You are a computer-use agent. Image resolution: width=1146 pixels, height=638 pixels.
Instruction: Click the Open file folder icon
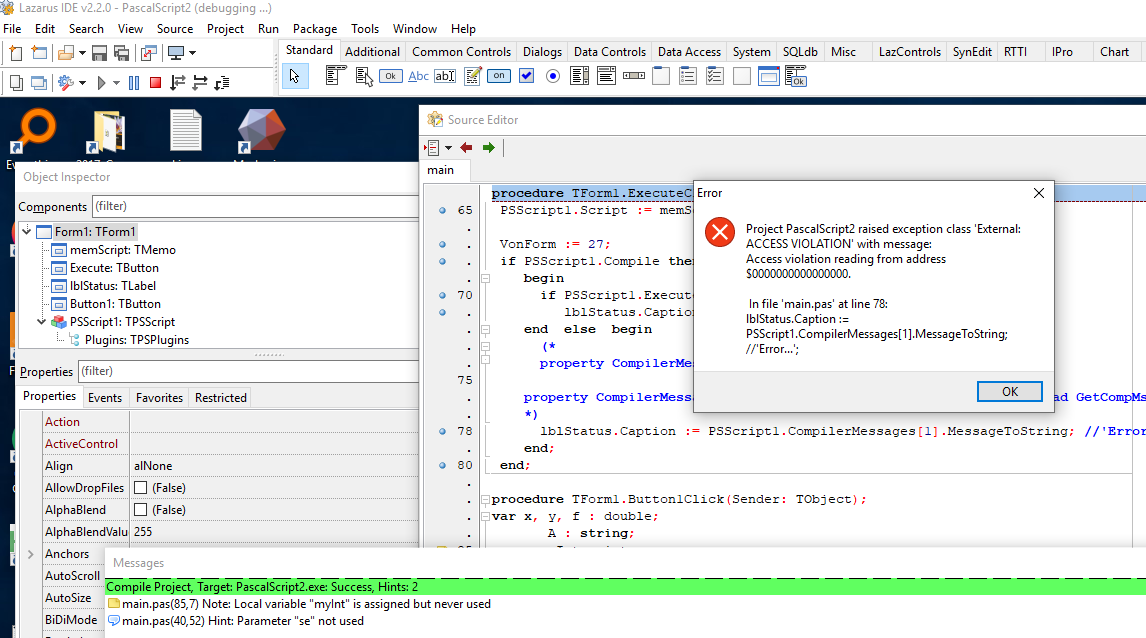click(66, 53)
